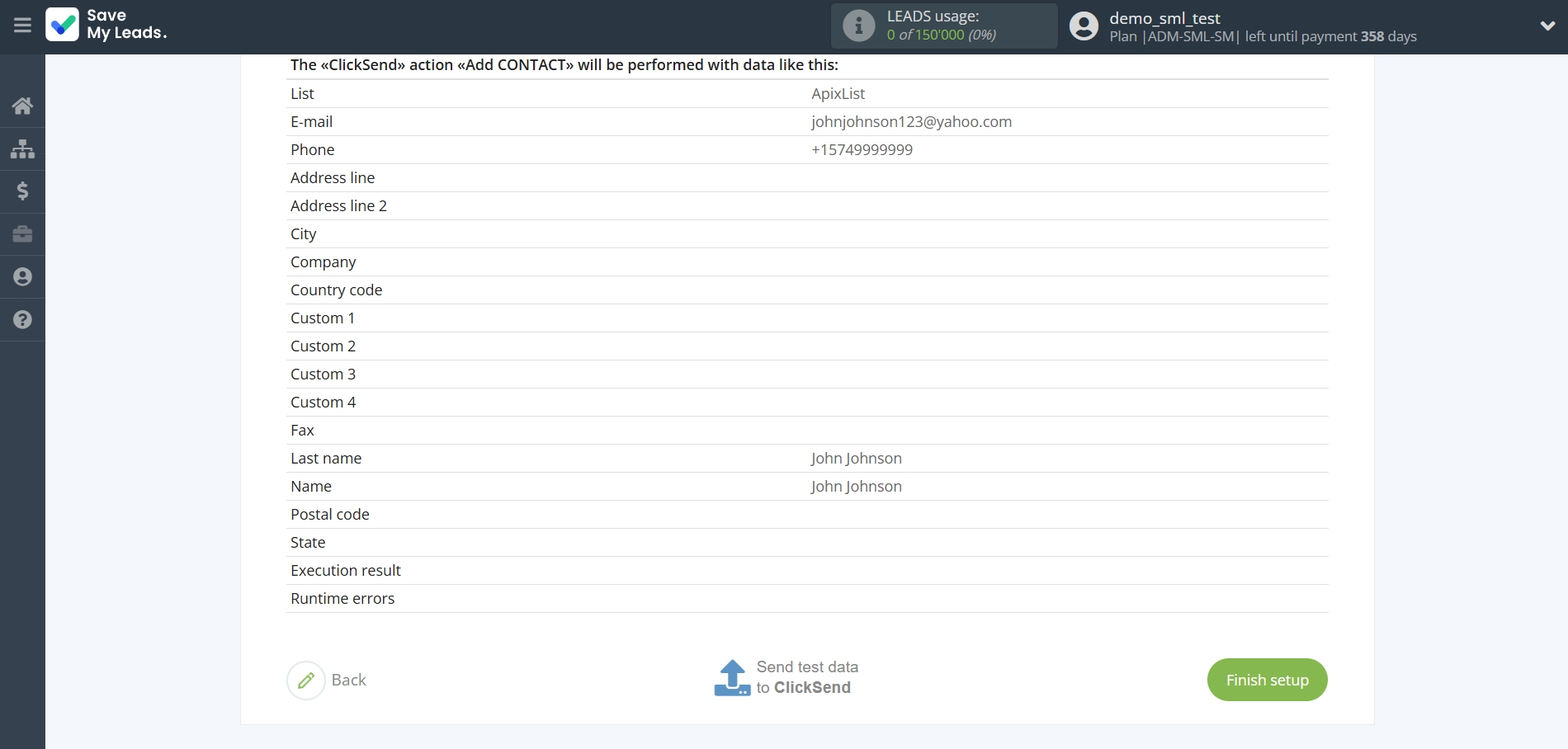This screenshot has width=1568, height=749.
Task: Click the demo_sml_test account name
Action: (1164, 18)
